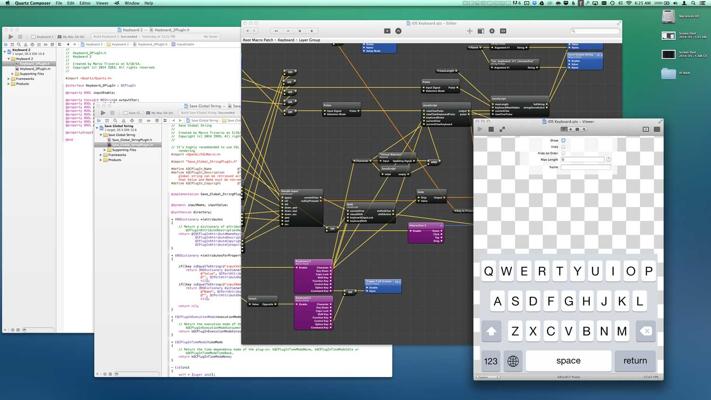
Task: Click the Max Length stepper arrows
Action: click(x=609, y=160)
